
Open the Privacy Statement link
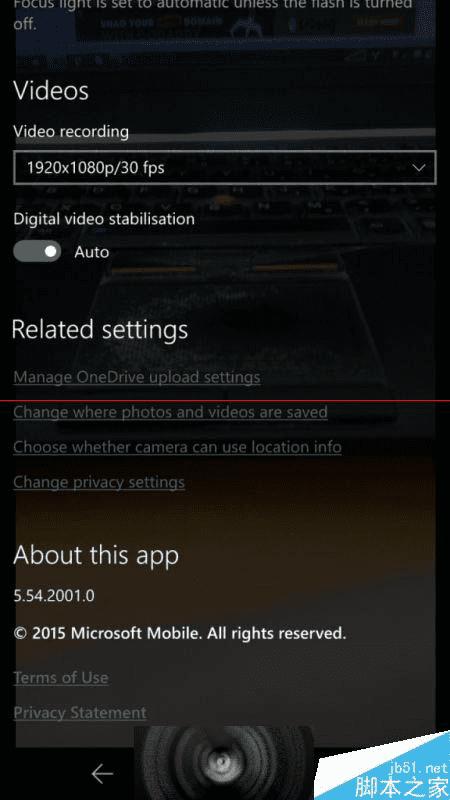click(80, 712)
